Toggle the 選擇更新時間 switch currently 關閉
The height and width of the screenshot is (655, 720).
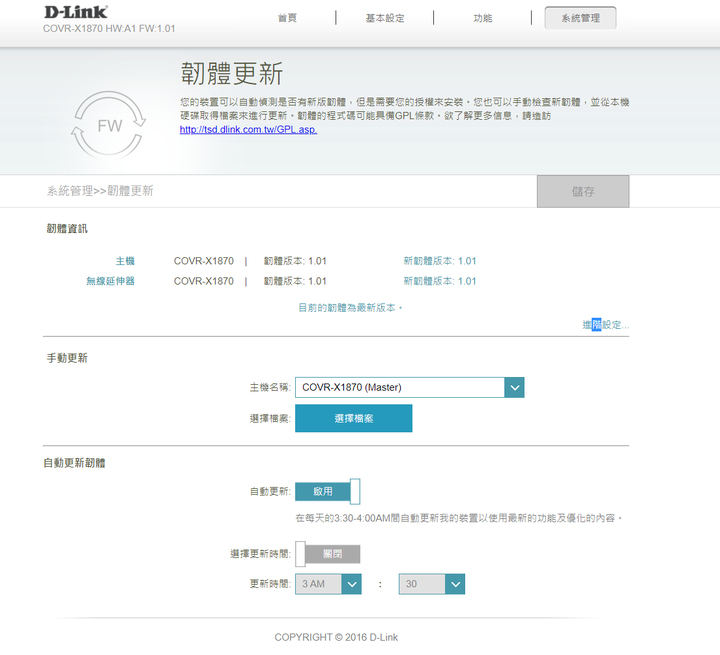[x=327, y=554]
